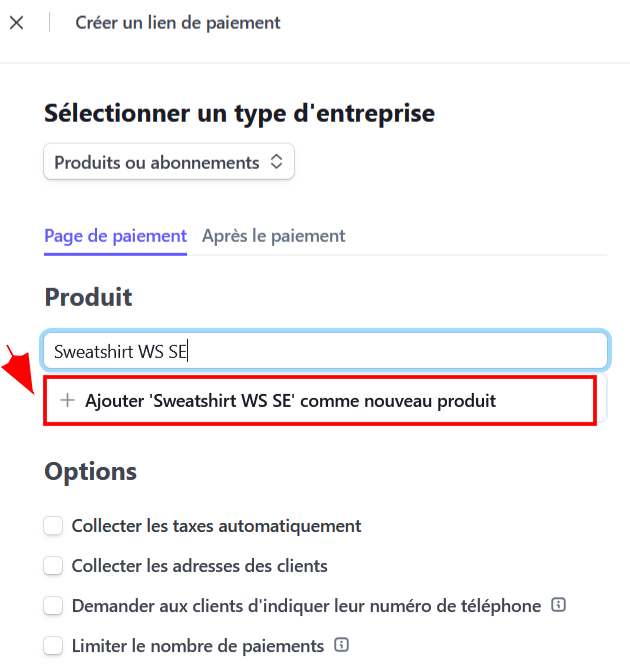Open info icon beside phone number option
This screenshot has height=667, width=630.
[x=558, y=604]
